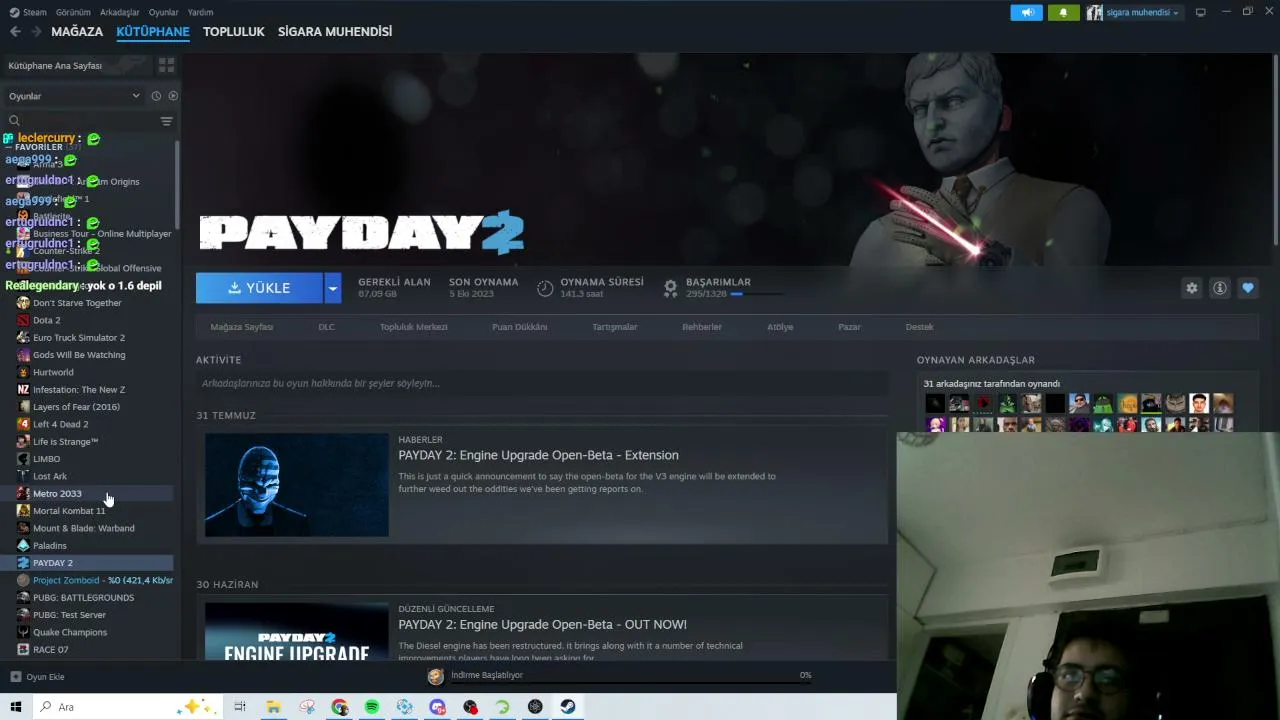Screen dimensions: 1280x720
Task: Click the YÜKLE install button
Action: click(259, 288)
